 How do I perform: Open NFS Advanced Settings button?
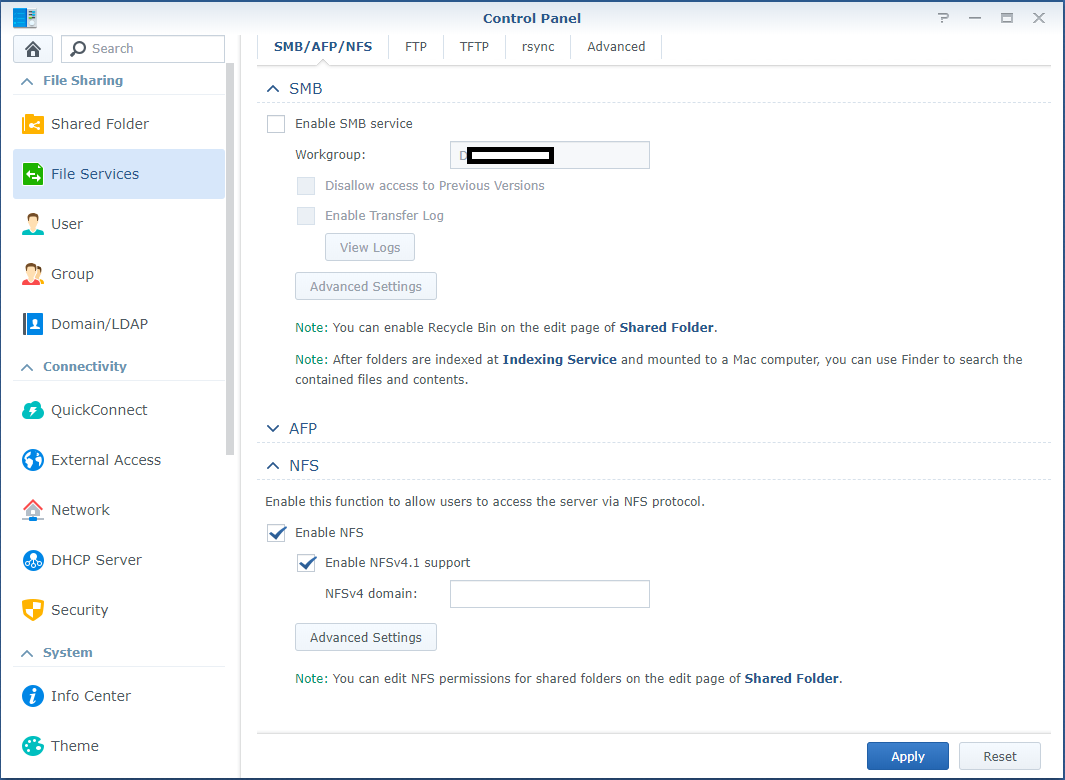pyautogui.click(x=365, y=637)
